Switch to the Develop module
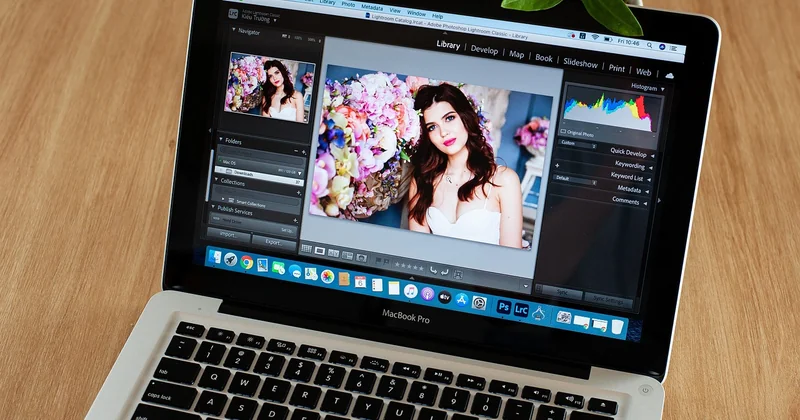Viewport: 800px width, 420px height. (x=484, y=50)
